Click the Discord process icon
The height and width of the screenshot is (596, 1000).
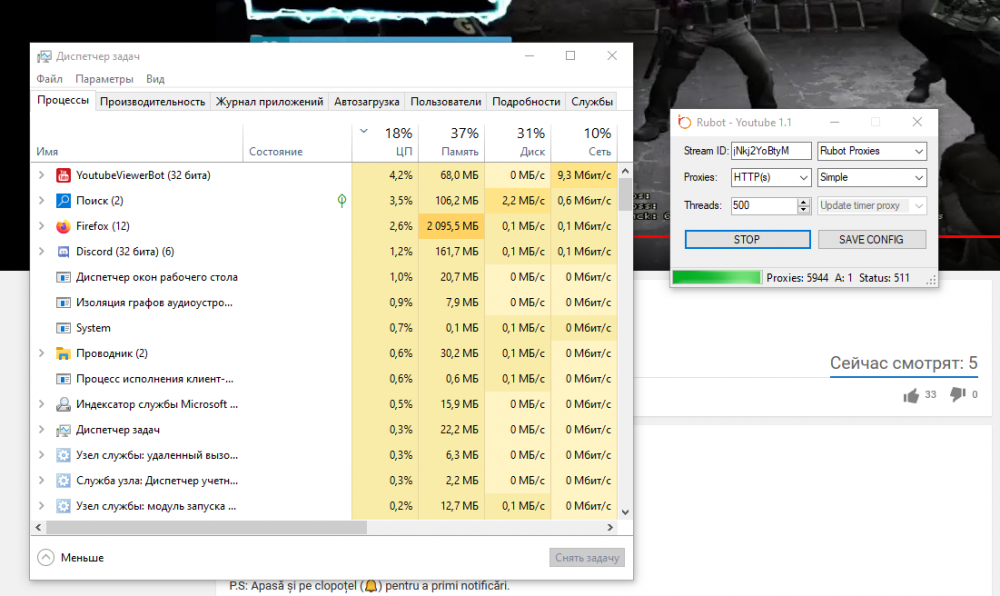pyautogui.click(x=64, y=251)
